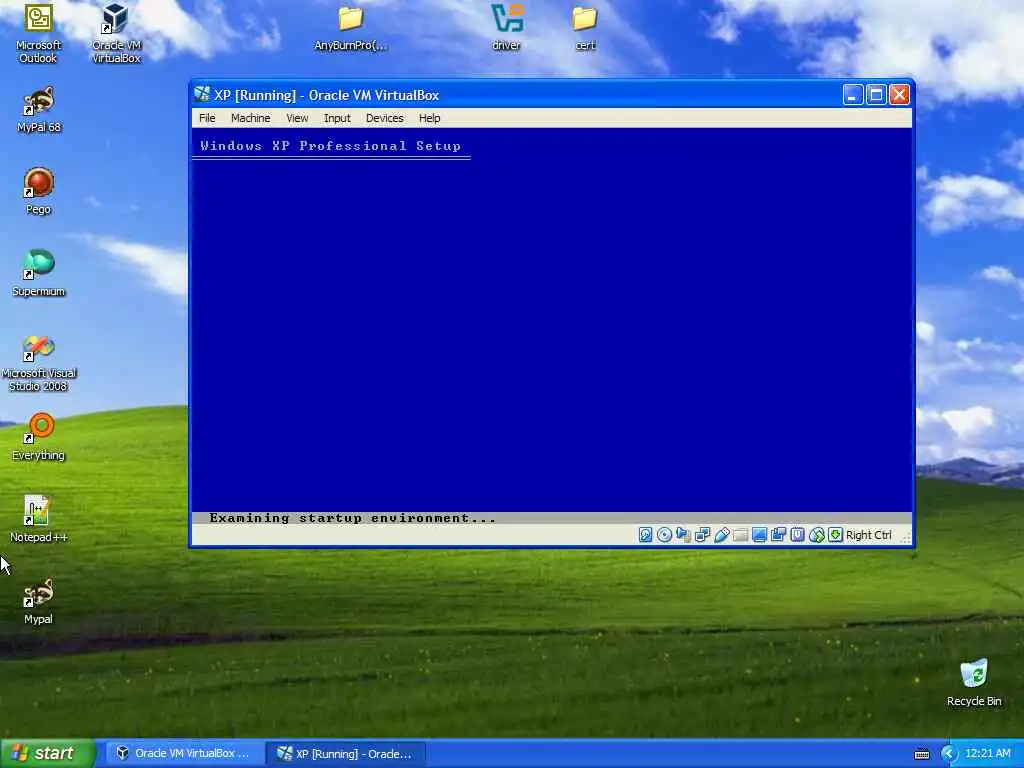
Task: Open the Devices menu
Action: (x=384, y=118)
